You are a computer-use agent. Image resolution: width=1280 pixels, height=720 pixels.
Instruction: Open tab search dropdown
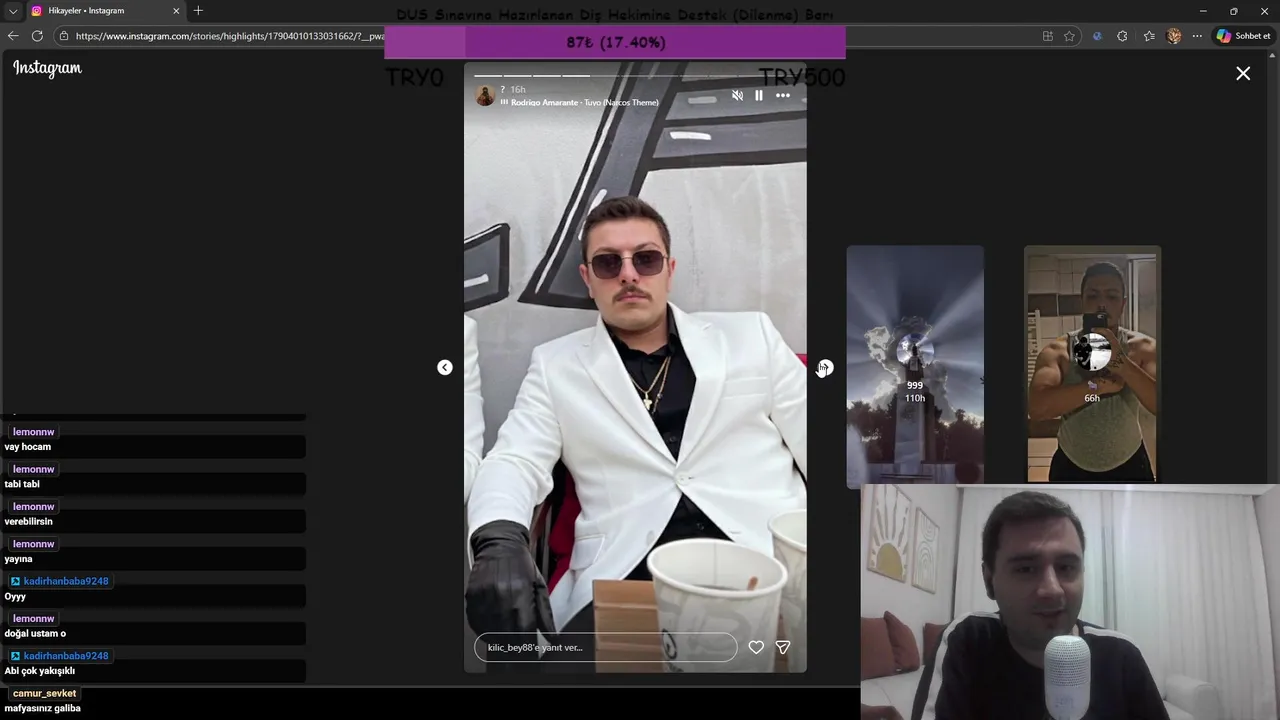(x=13, y=11)
